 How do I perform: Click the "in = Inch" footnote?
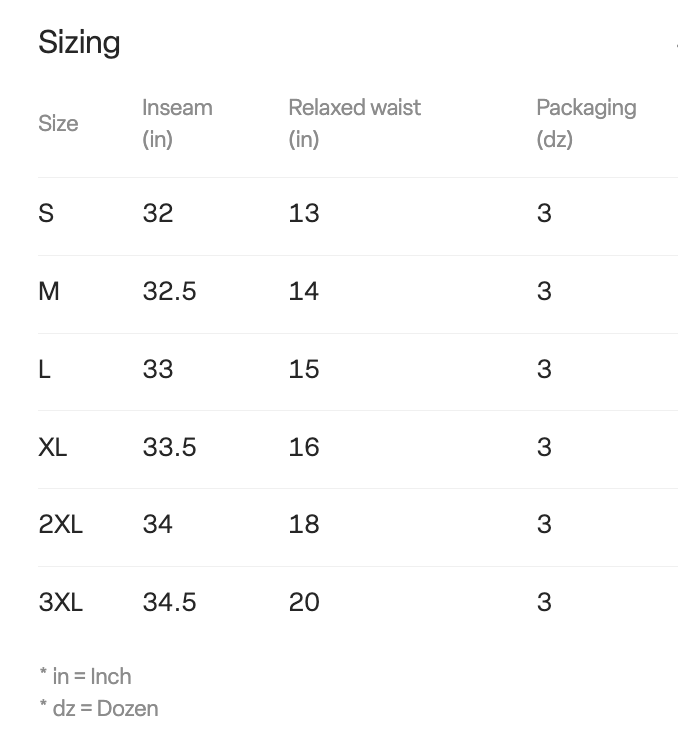85,677
